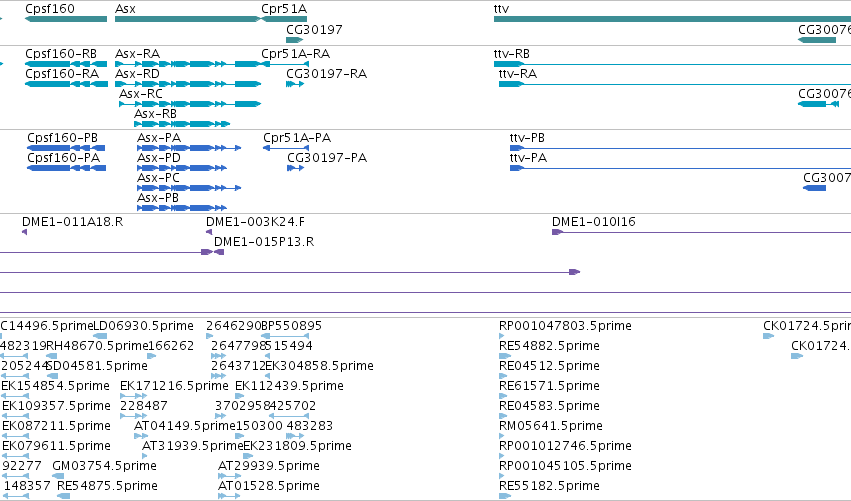Viewport: 851px width, 501px height.
Task: Click the ttv-PB protein label
Action: (x=527, y=138)
